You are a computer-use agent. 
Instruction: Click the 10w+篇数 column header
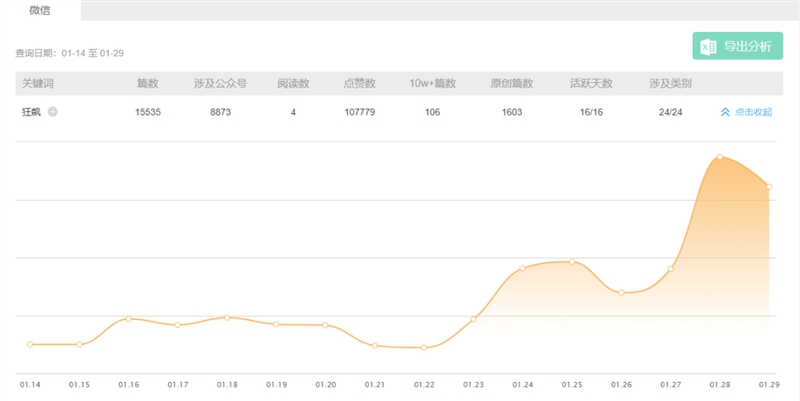(x=432, y=83)
